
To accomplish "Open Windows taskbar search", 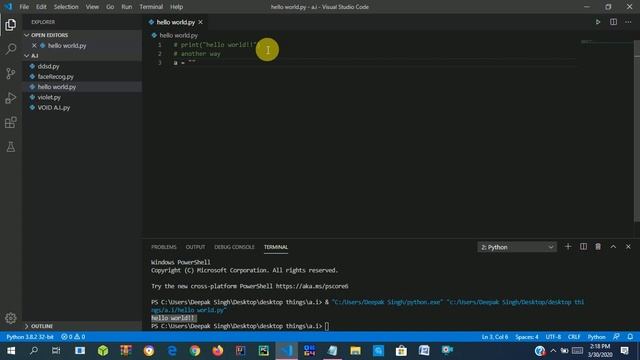I will (x=34, y=351).
